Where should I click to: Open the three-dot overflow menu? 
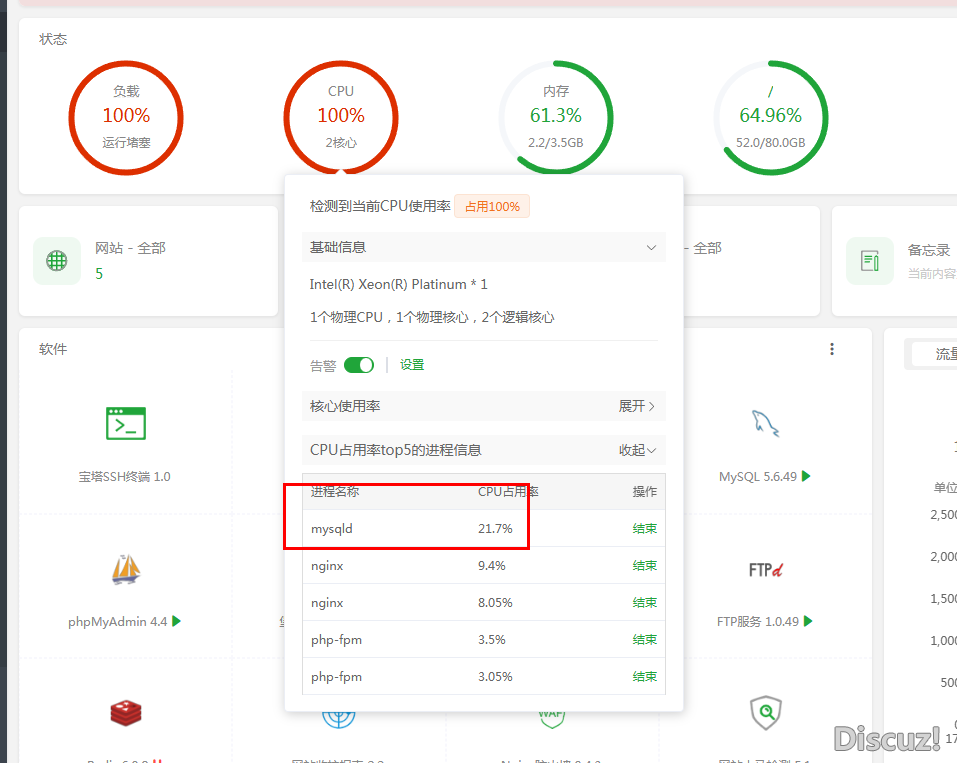pos(831,348)
